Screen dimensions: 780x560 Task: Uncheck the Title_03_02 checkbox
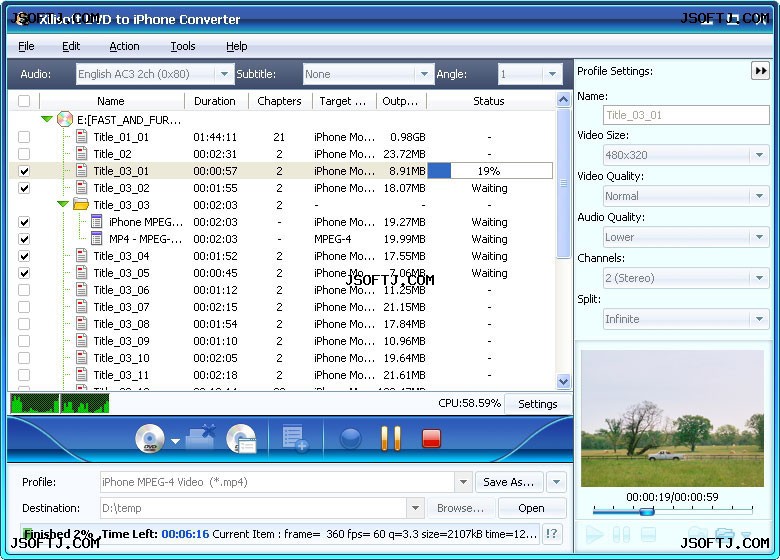[x=24, y=188]
